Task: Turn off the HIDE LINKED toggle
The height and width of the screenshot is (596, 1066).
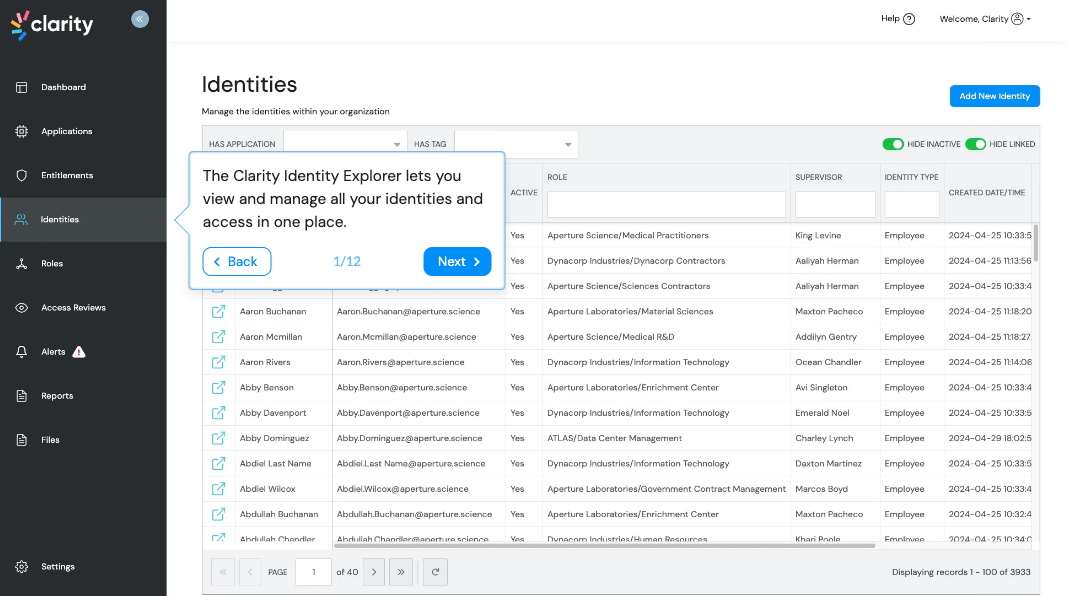Action: click(977, 144)
